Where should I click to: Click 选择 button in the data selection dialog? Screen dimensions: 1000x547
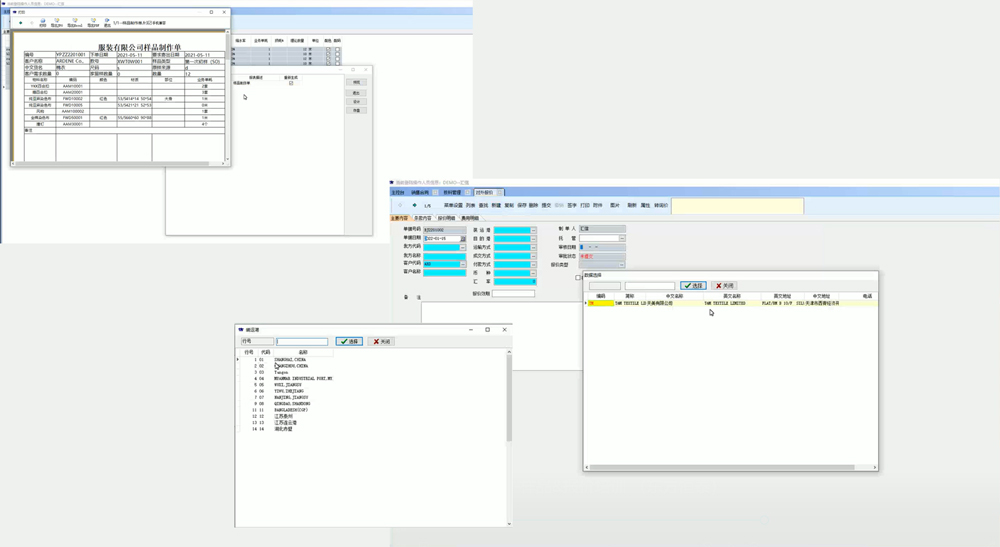(693, 286)
